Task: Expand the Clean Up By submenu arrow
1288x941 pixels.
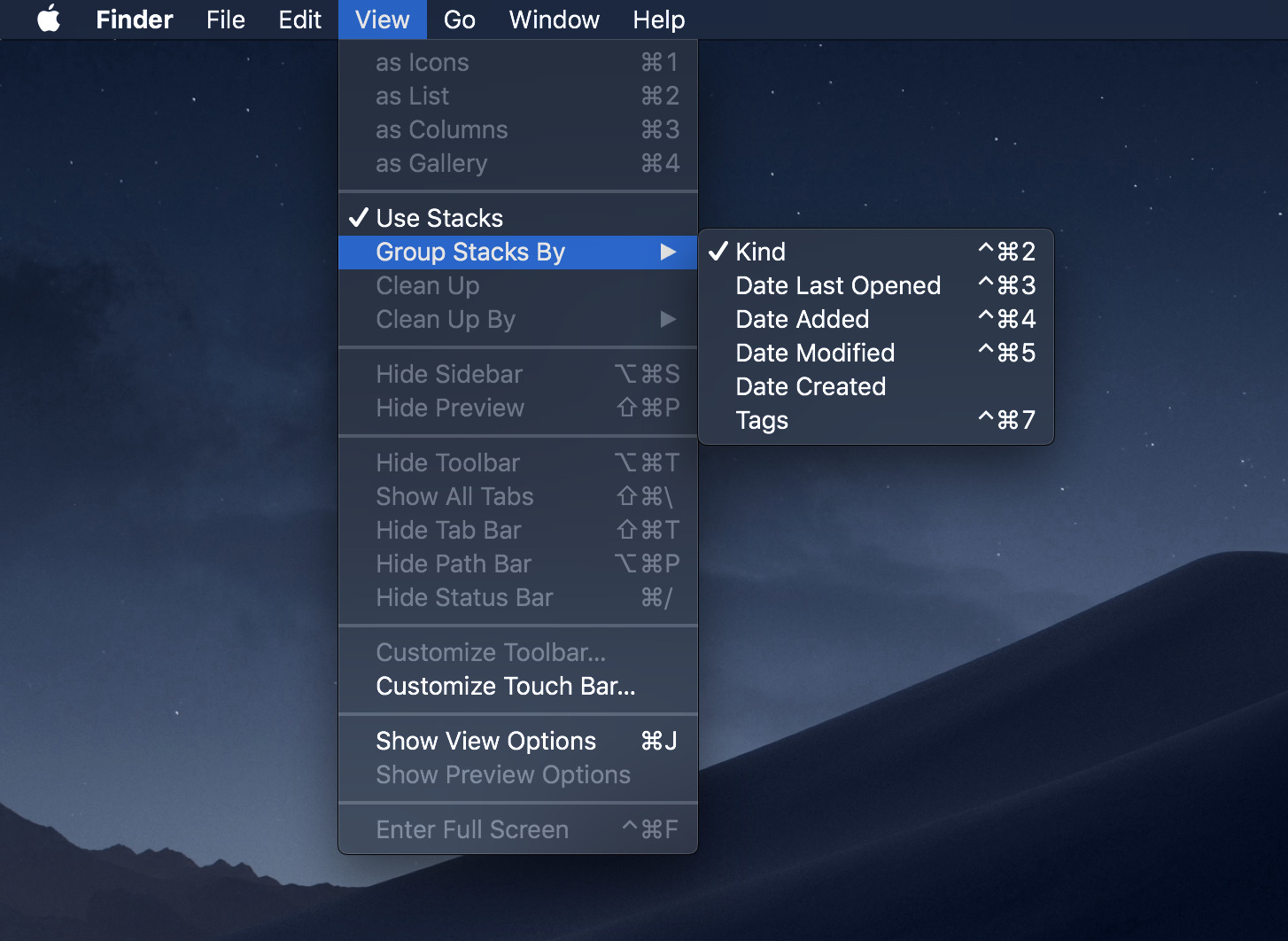Action: point(668,320)
